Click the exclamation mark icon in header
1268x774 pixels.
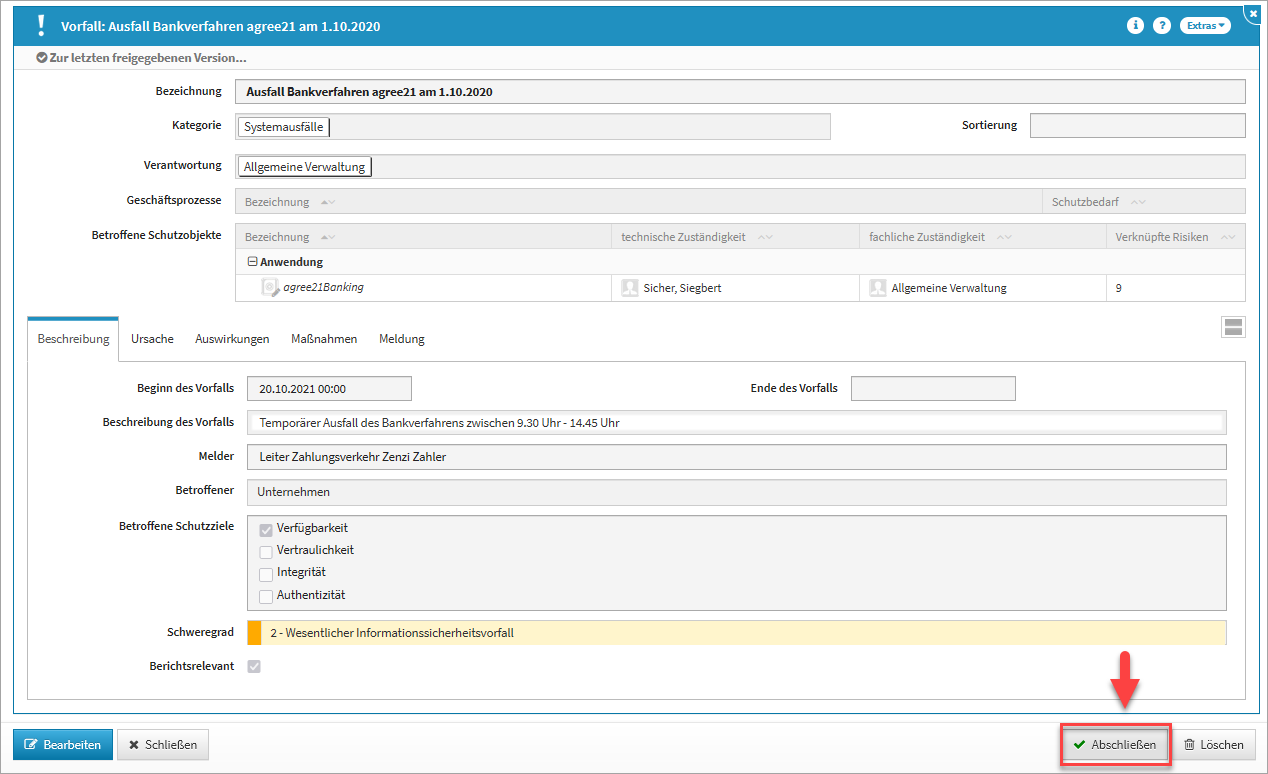(41, 26)
